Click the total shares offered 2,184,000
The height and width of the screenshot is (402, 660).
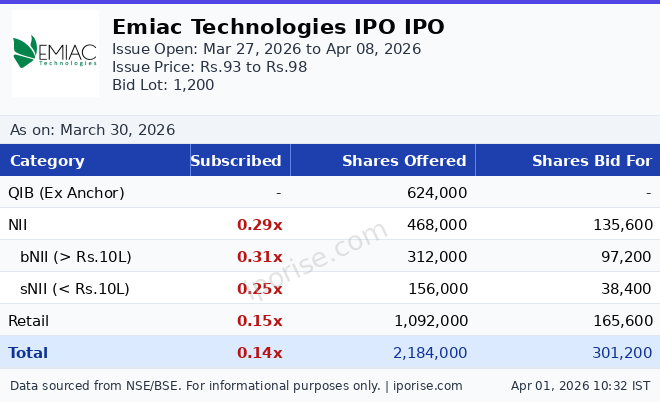(x=430, y=353)
